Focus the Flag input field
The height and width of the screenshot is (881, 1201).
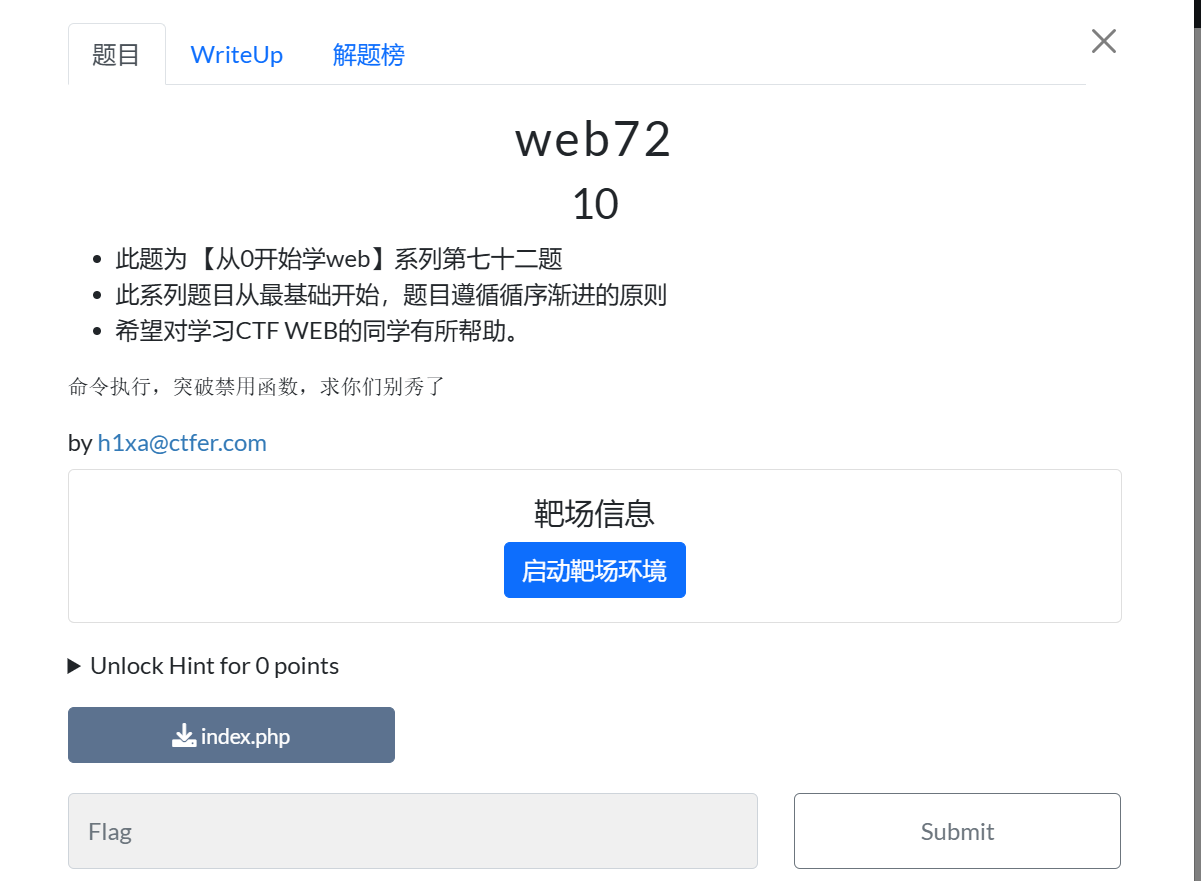click(413, 831)
